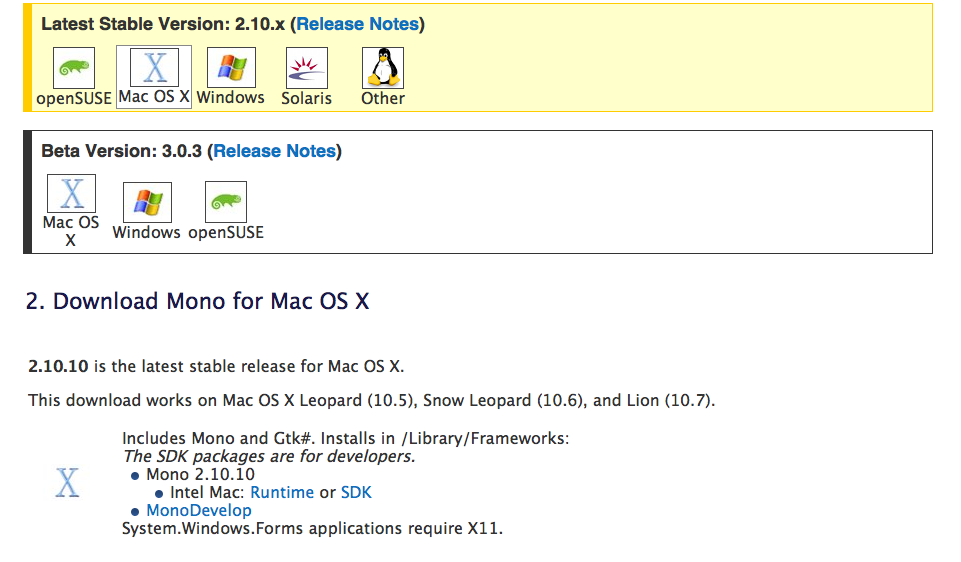
Task: Open Release Notes for stable version 2.10.x
Action: 357,24
